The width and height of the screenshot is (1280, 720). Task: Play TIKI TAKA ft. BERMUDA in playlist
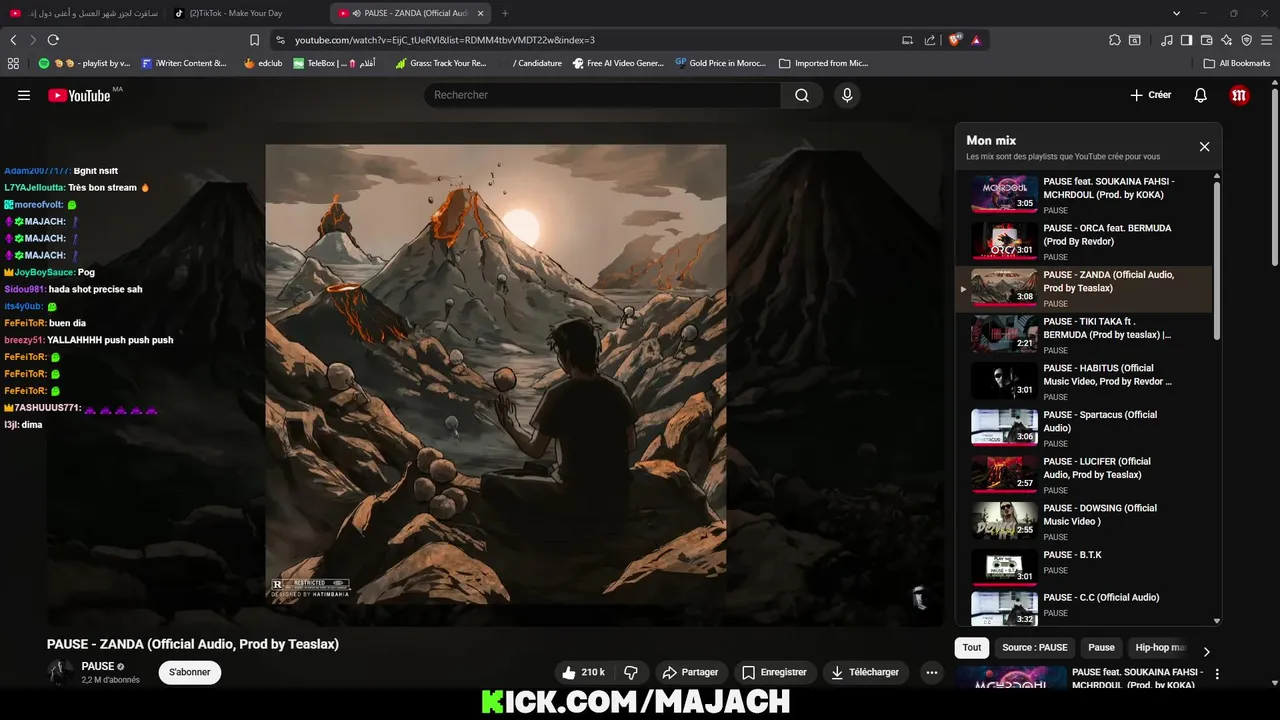[1085, 334]
